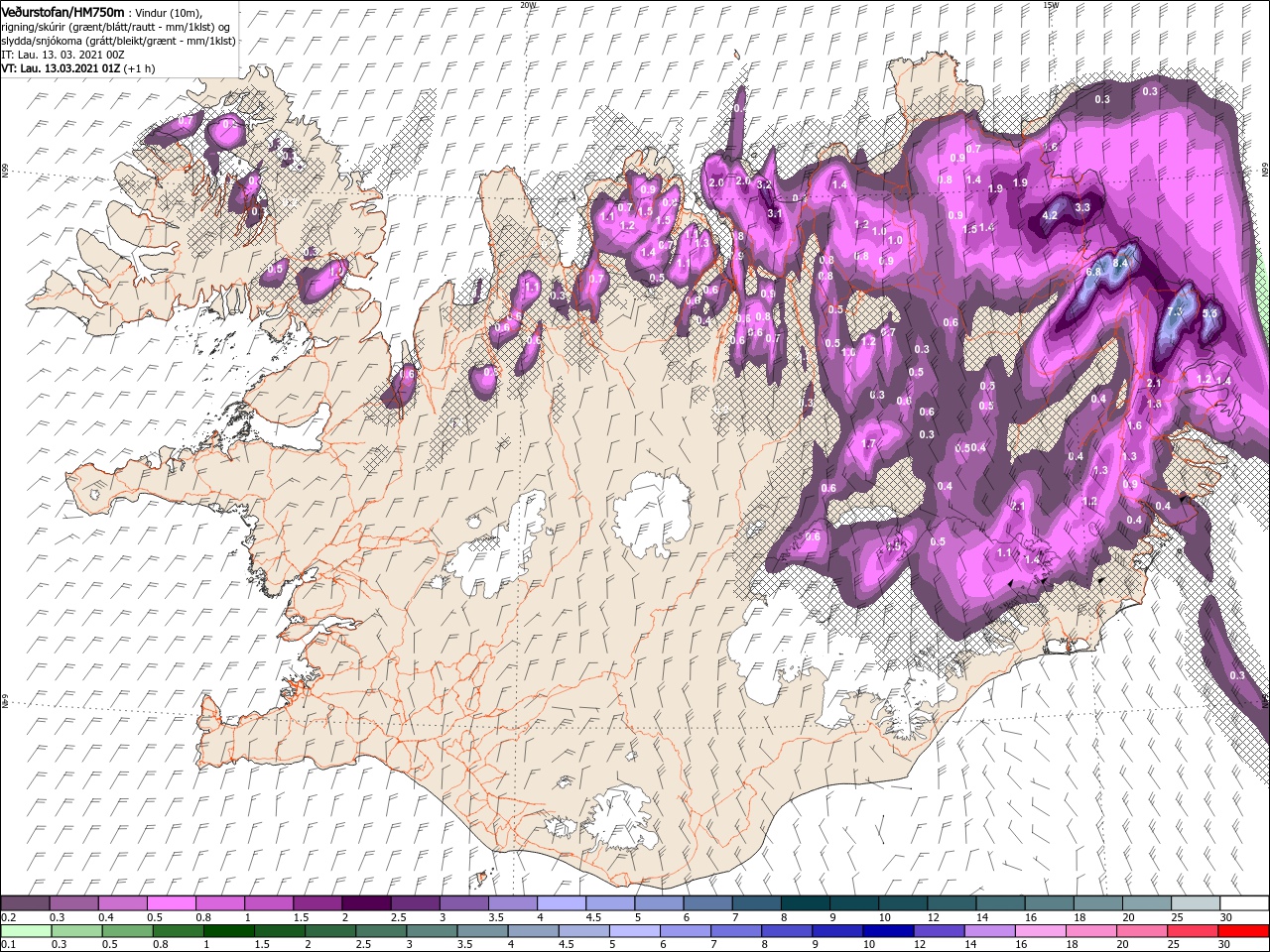Click the '(+1 h)' forecast offset text
1270x952 pixels.
coord(140,68)
